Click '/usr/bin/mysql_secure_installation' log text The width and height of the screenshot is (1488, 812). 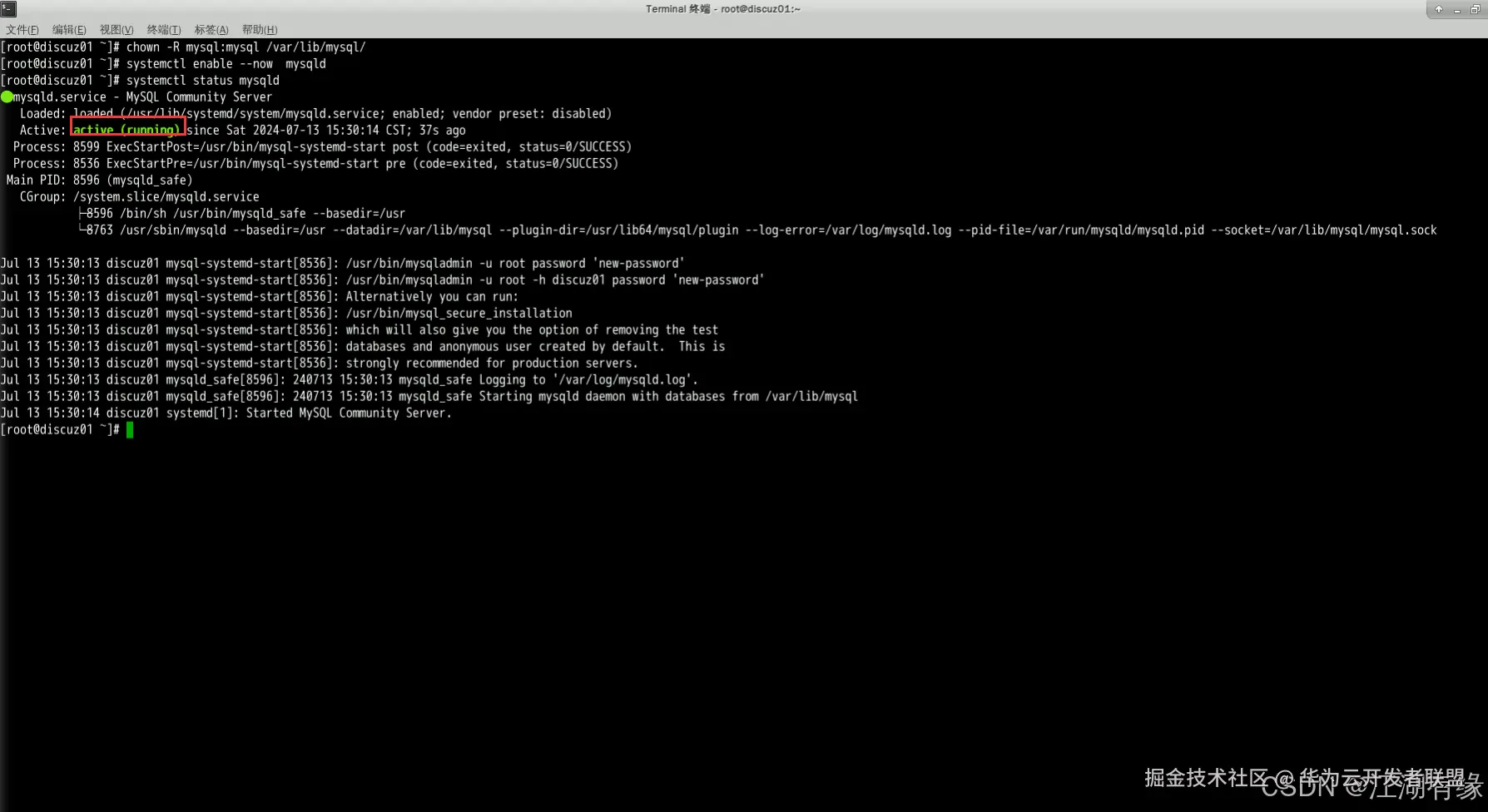tap(459, 314)
